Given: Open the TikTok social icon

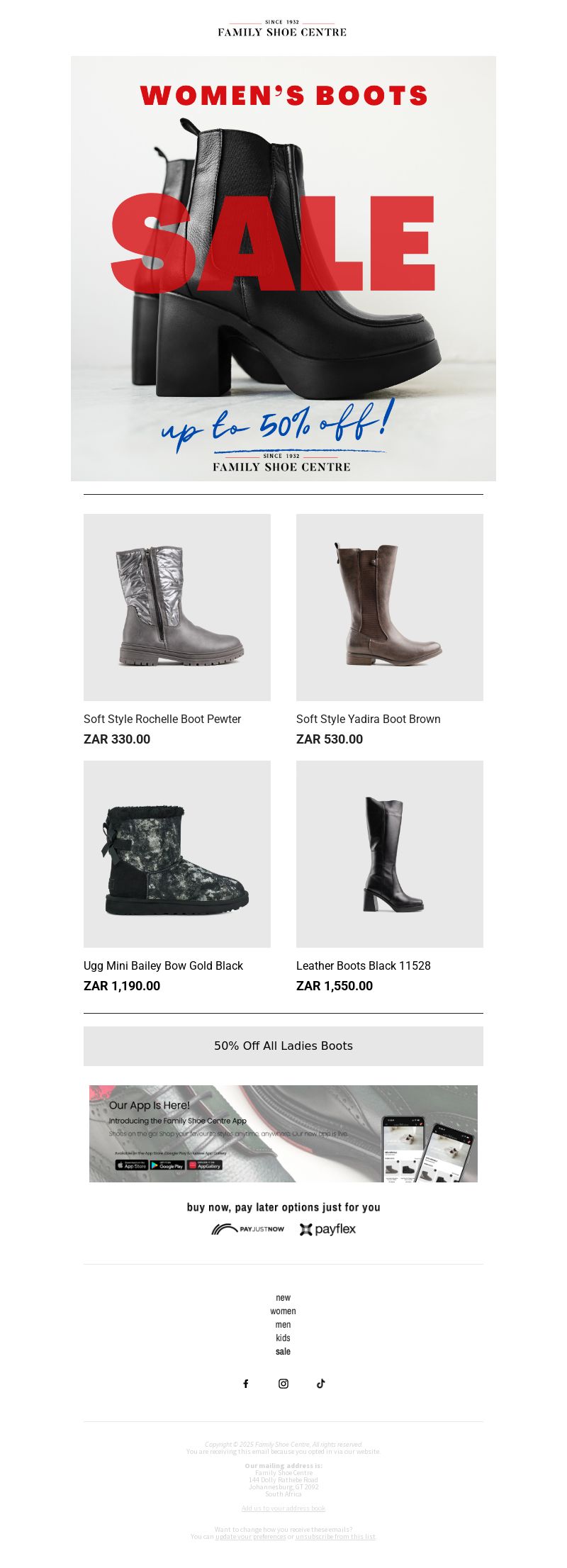Looking at the screenshot, I should click(321, 1384).
